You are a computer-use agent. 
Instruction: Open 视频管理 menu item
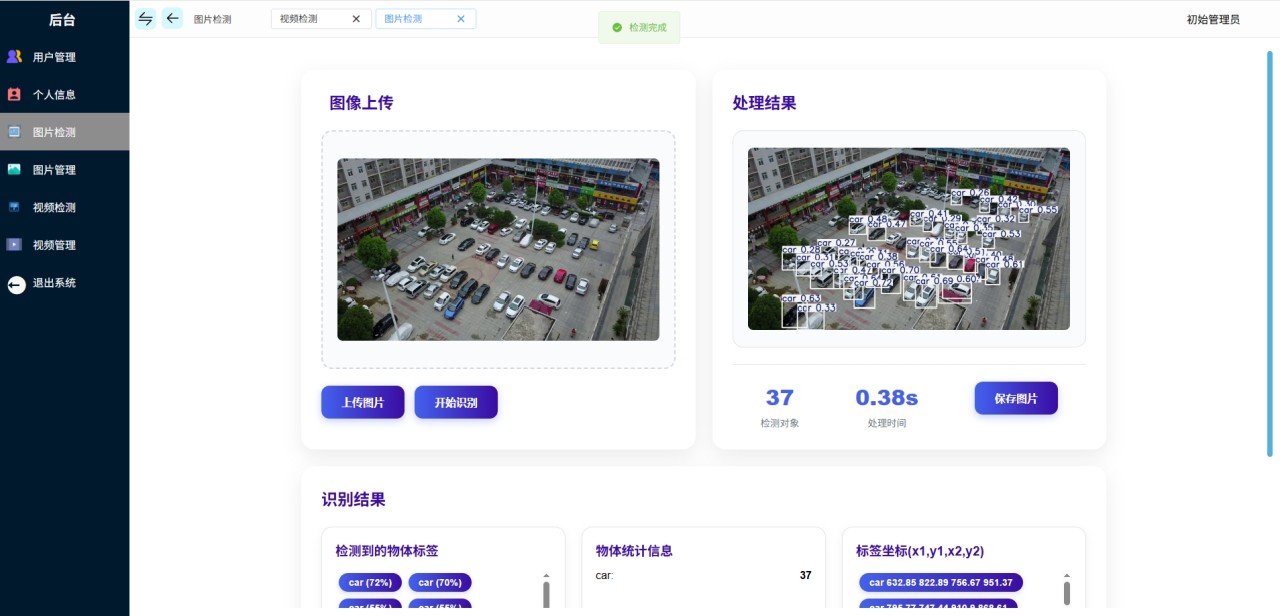[x=64, y=245]
